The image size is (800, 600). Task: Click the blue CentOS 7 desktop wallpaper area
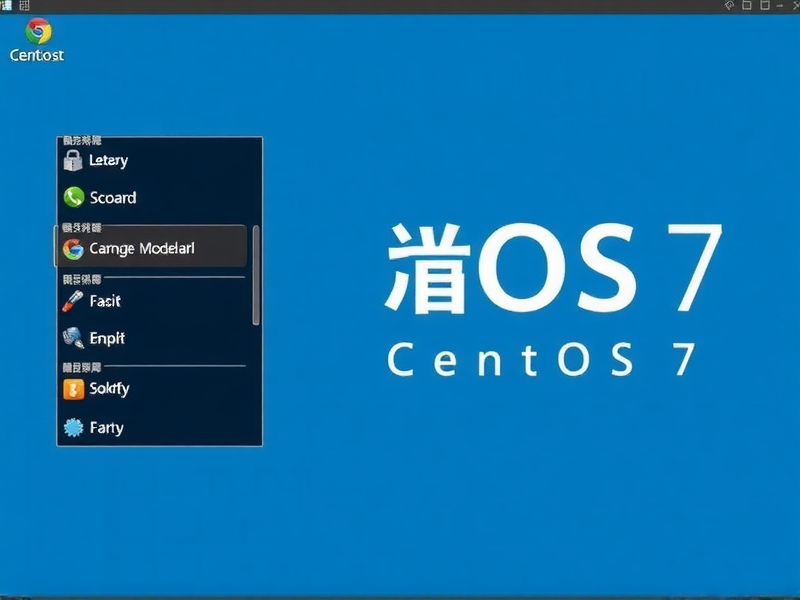click(550, 500)
